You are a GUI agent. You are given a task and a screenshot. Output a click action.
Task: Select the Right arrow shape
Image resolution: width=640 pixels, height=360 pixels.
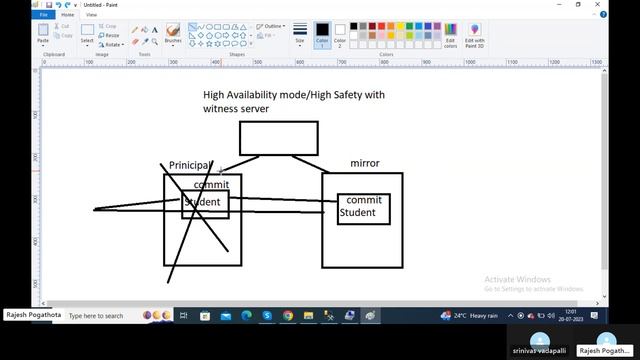(226, 36)
